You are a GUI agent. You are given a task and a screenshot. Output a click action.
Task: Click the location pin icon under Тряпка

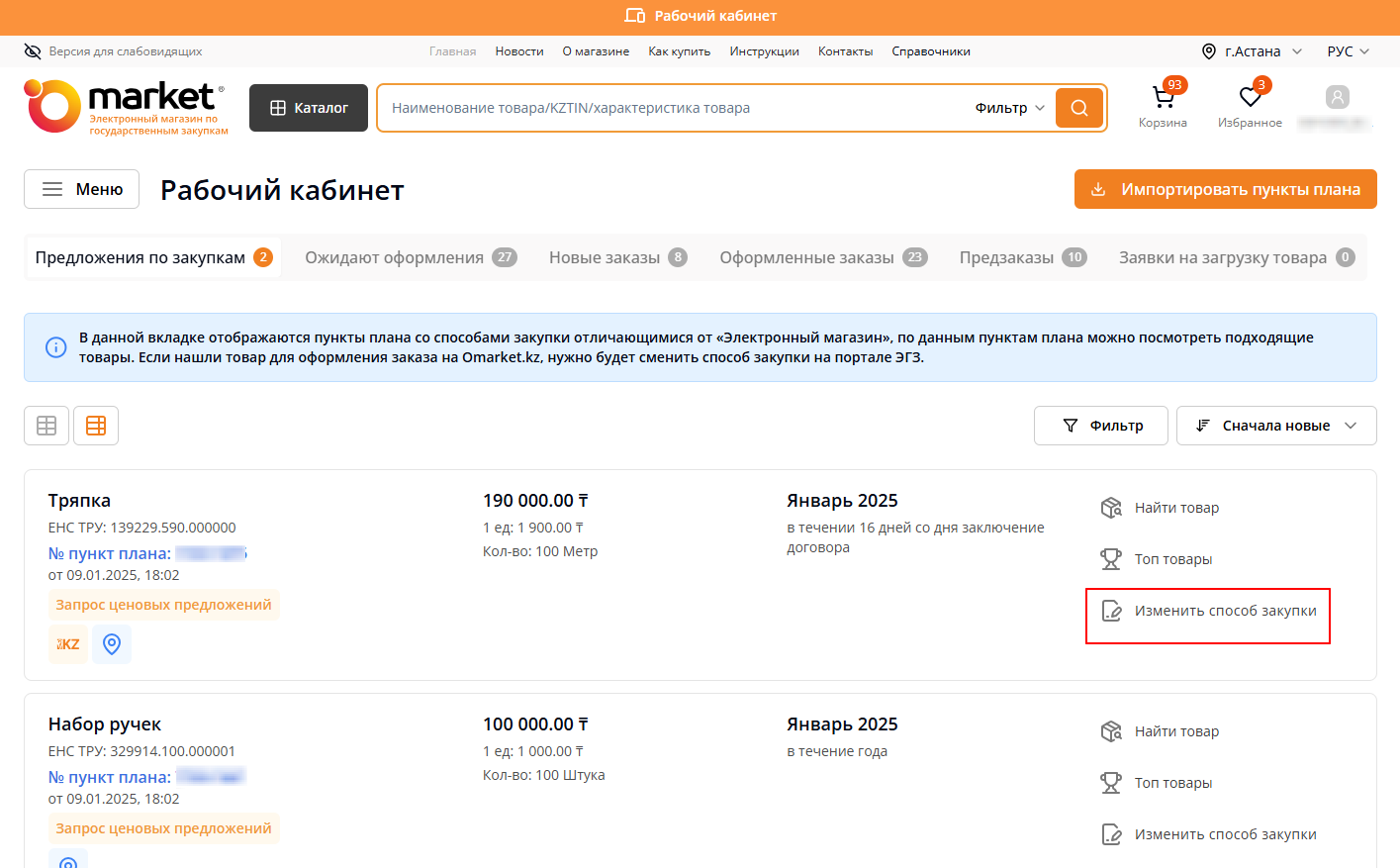pyautogui.click(x=112, y=644)
